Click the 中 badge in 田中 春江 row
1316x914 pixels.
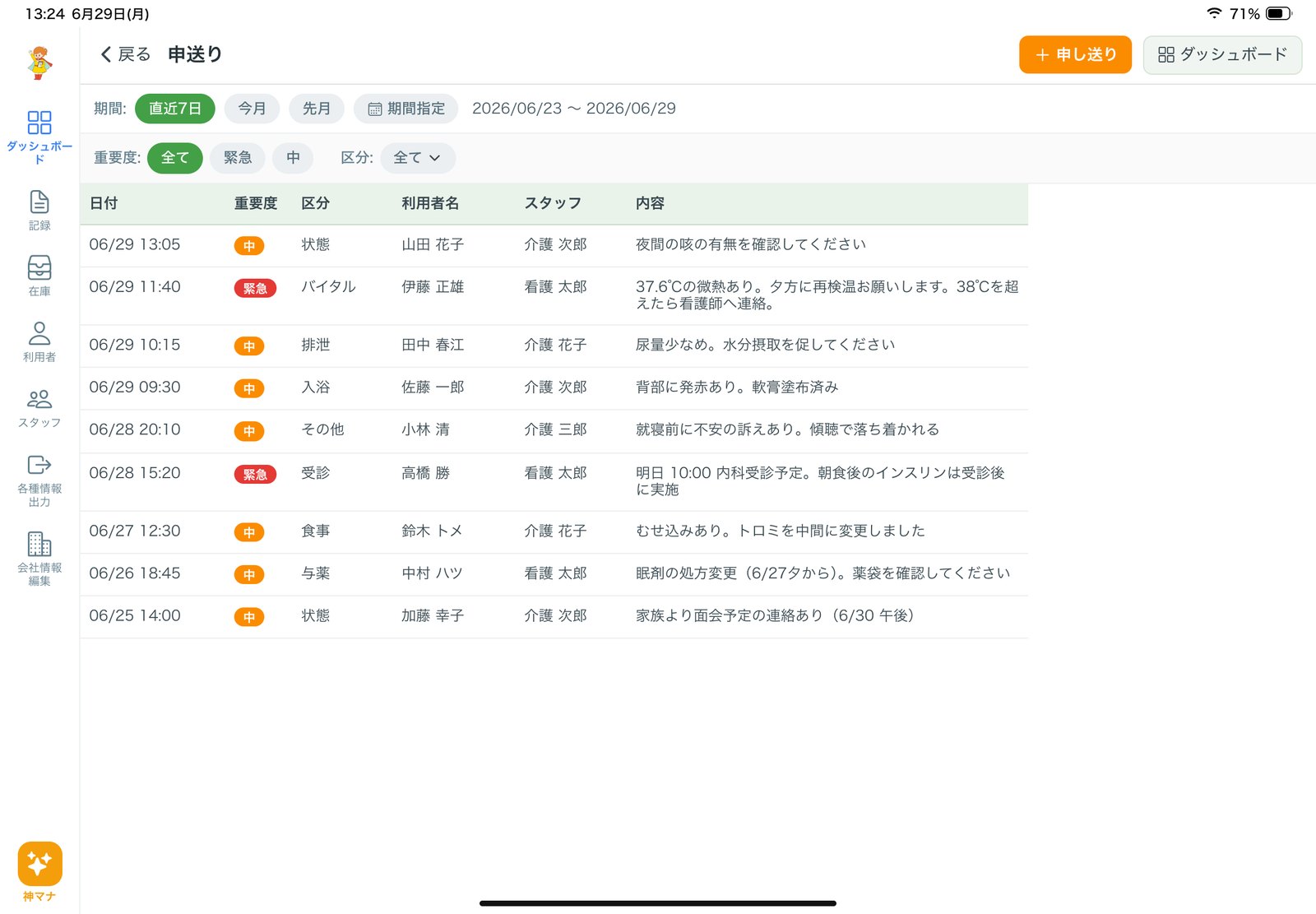[x=249, y=346]
